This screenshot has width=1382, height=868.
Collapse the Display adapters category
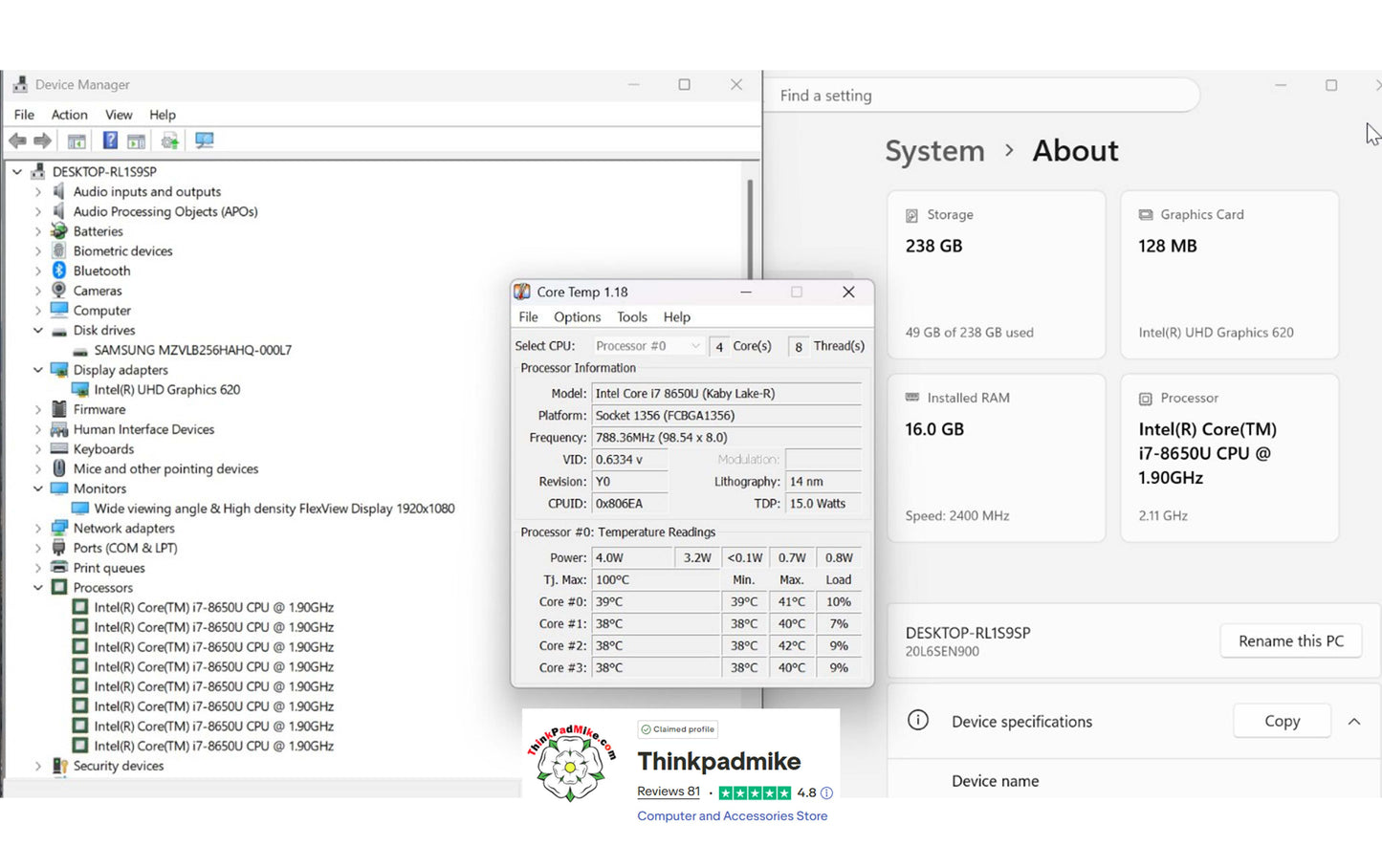(x=38, y=370)
